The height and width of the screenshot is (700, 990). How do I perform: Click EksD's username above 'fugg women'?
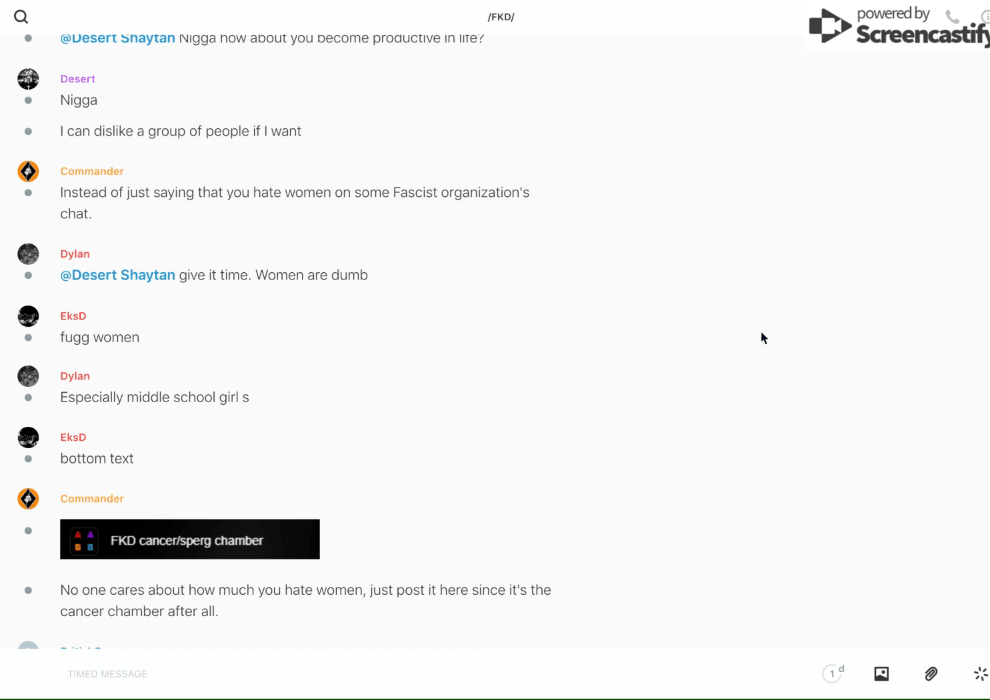[x=73, y=316]
